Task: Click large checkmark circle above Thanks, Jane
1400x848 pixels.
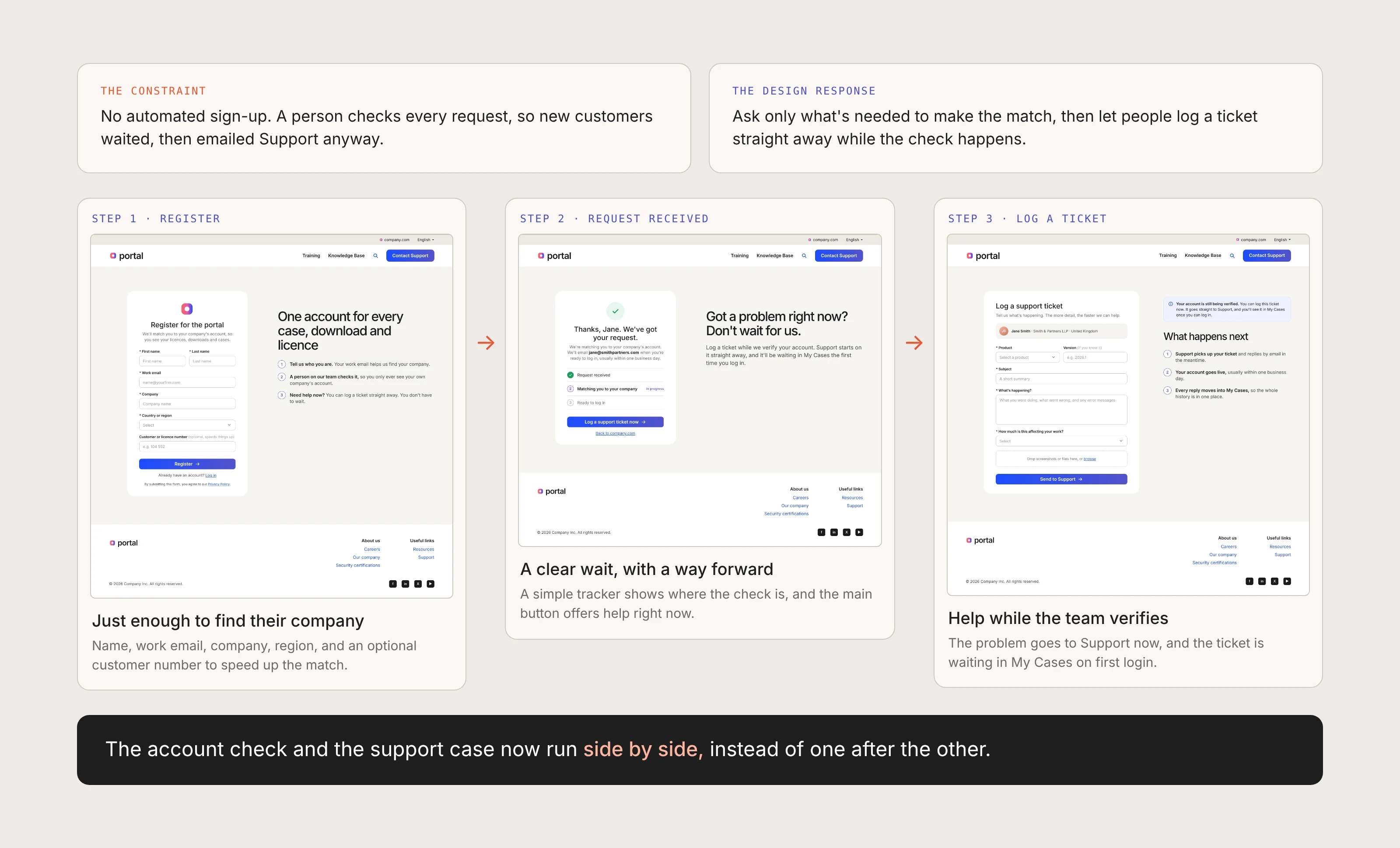Action: 615,312
